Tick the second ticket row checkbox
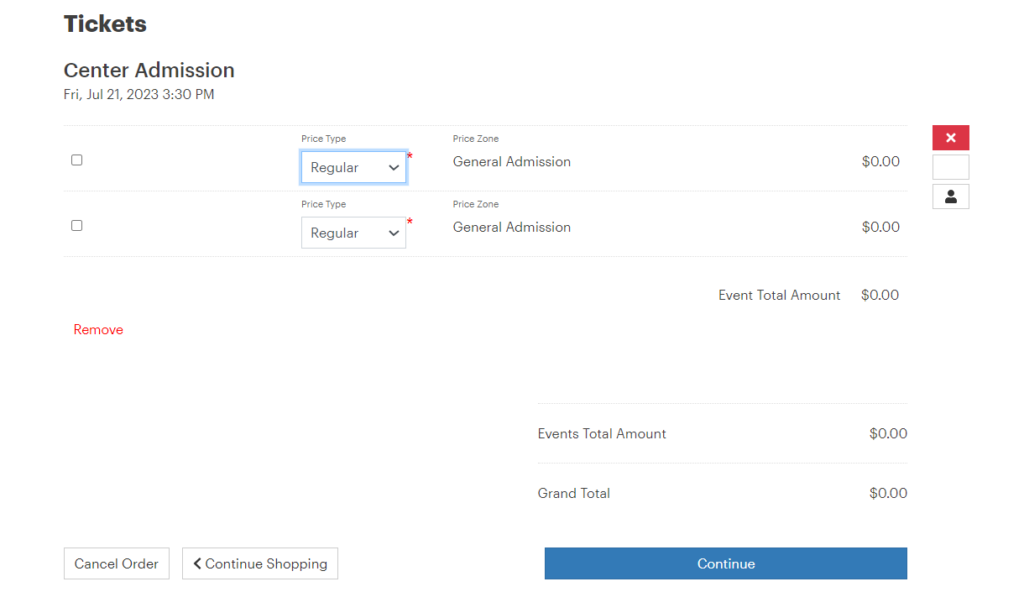 pos(77,226)
